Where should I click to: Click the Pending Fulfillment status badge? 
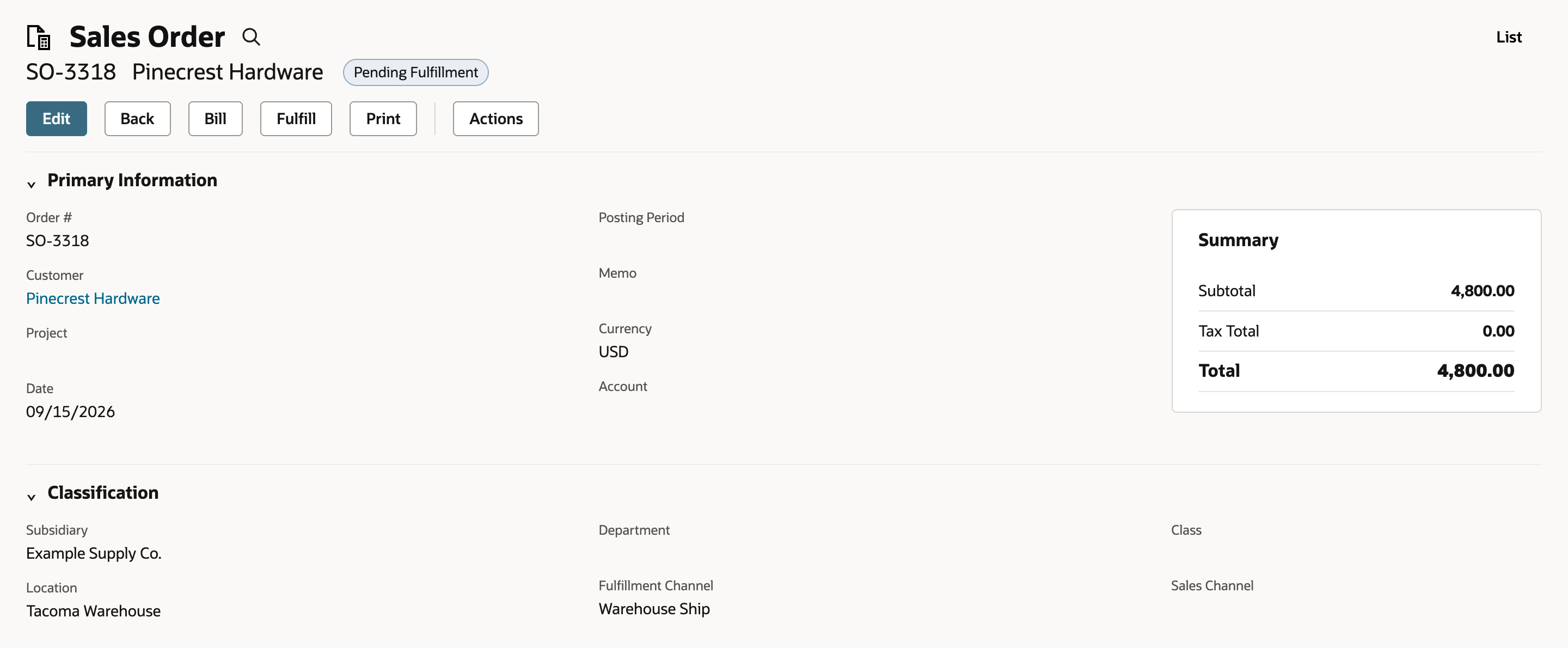(x=416, y=72)
